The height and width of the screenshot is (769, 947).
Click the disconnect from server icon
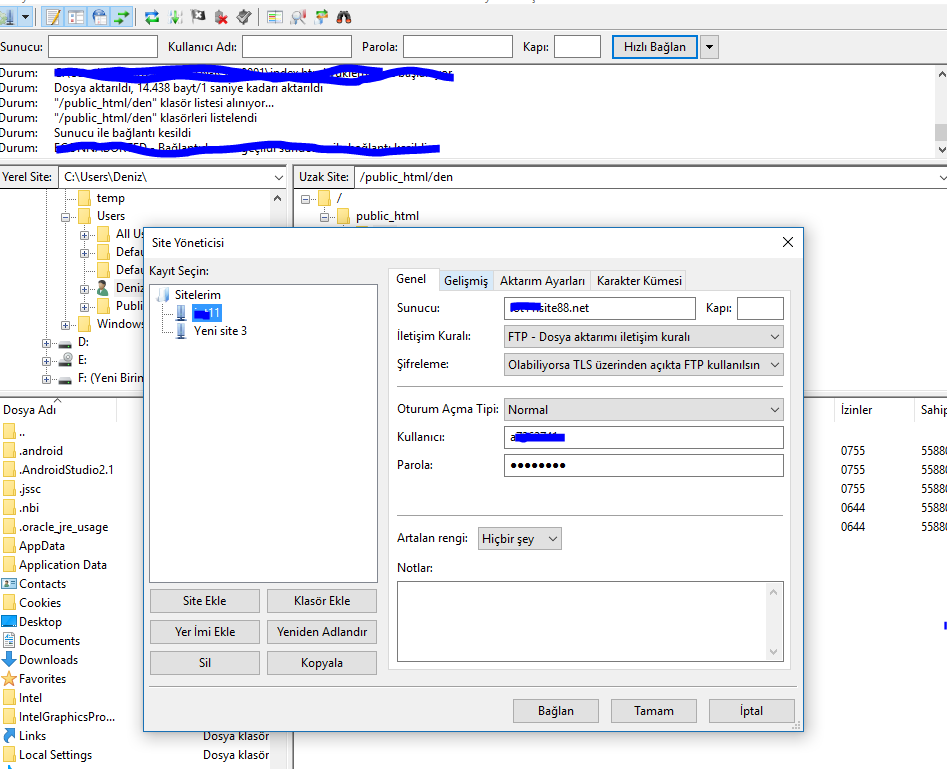tap(221, 17)
